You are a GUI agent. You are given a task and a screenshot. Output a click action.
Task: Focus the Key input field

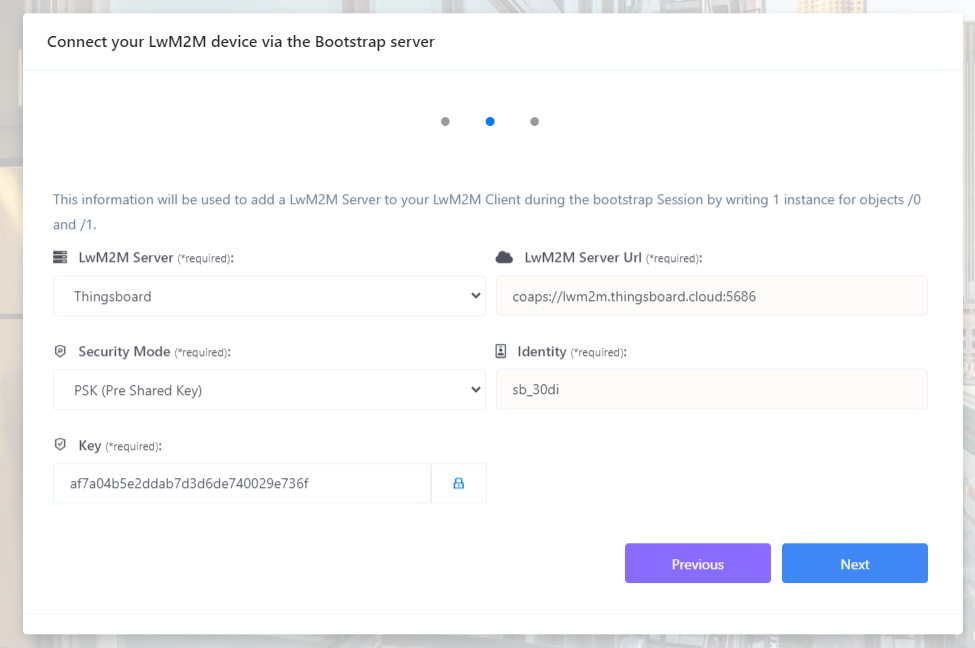click(x=242, y=483)
